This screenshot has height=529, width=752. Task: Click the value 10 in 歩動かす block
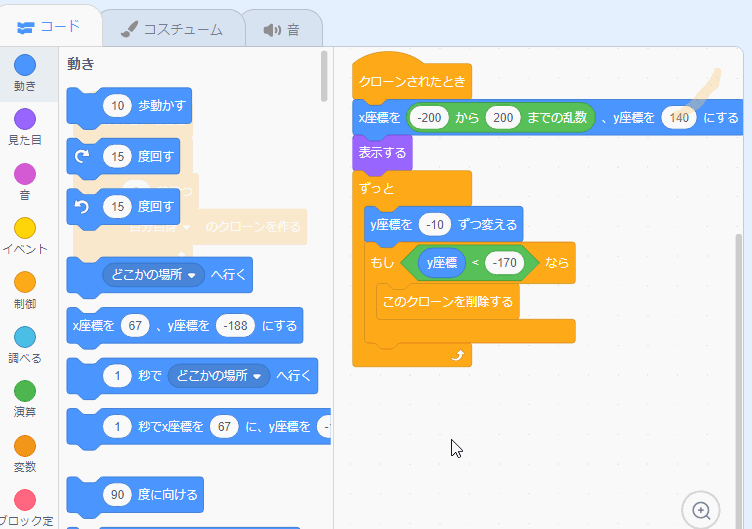pyautogui.click(x=118, y=106)
